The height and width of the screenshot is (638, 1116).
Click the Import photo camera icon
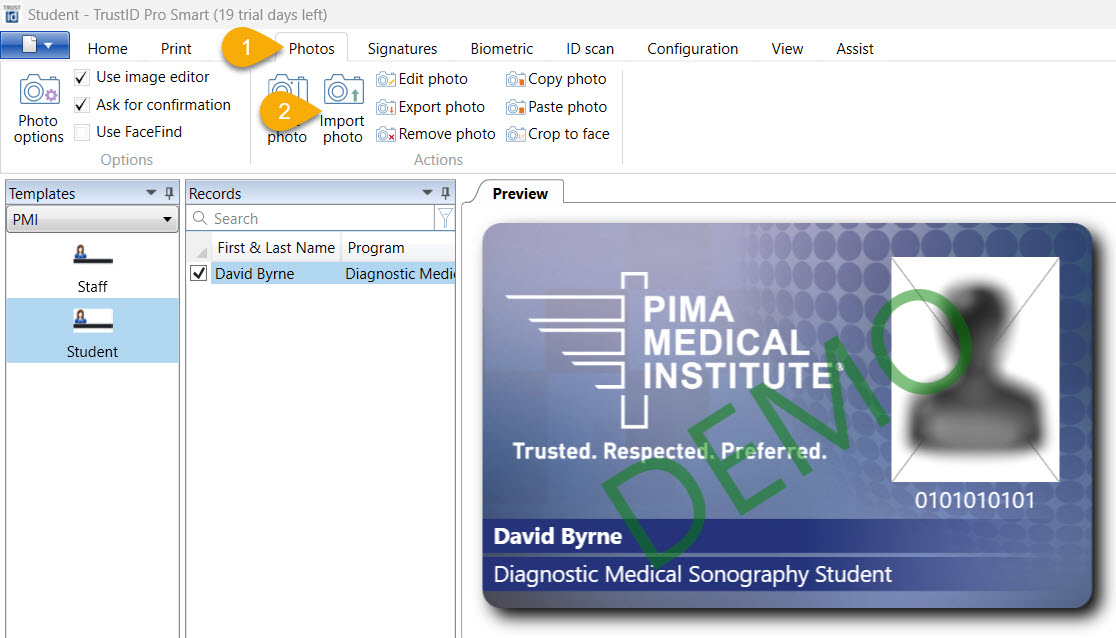tap(344, 90)
